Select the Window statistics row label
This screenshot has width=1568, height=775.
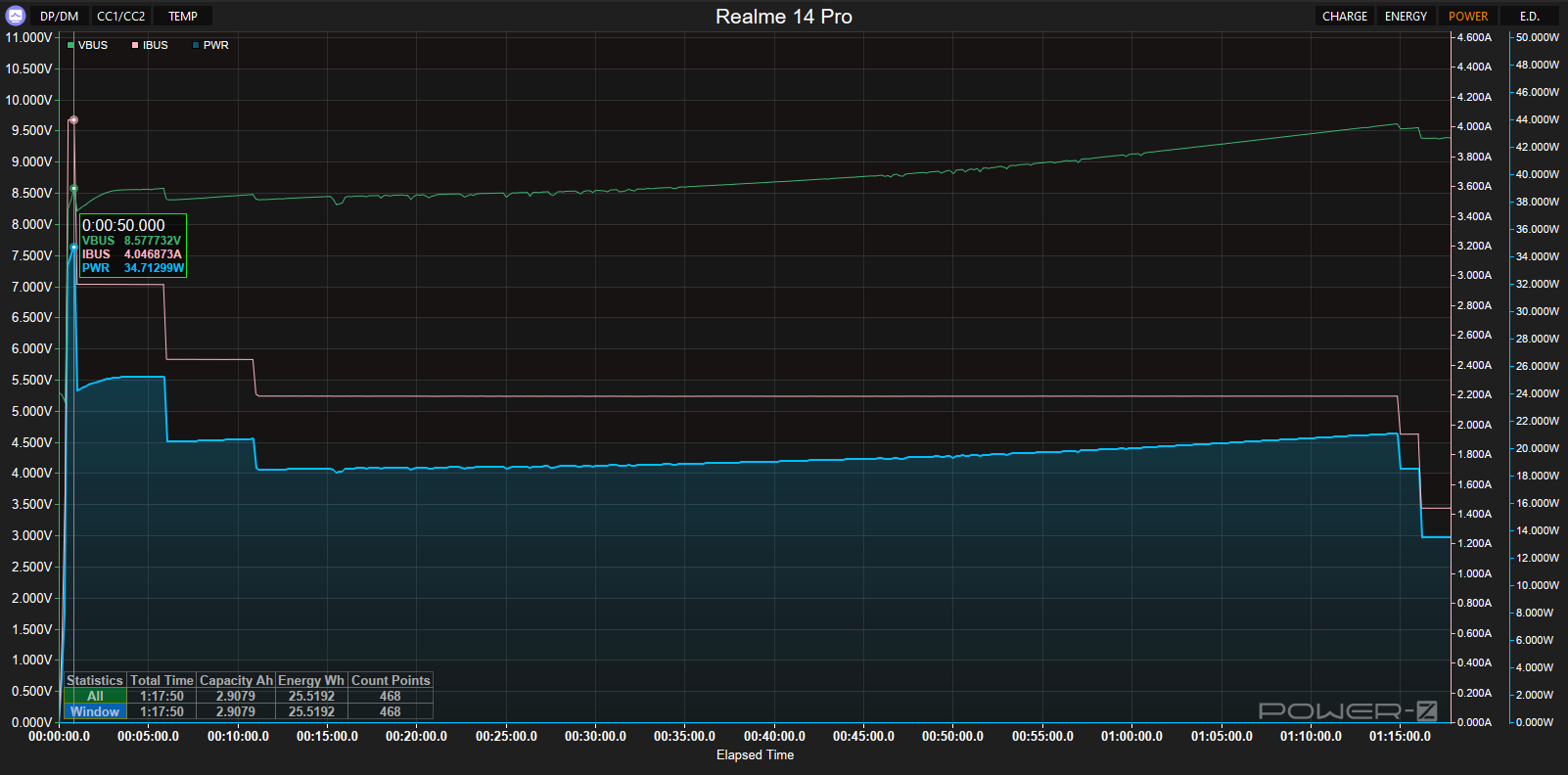point(95,712)
